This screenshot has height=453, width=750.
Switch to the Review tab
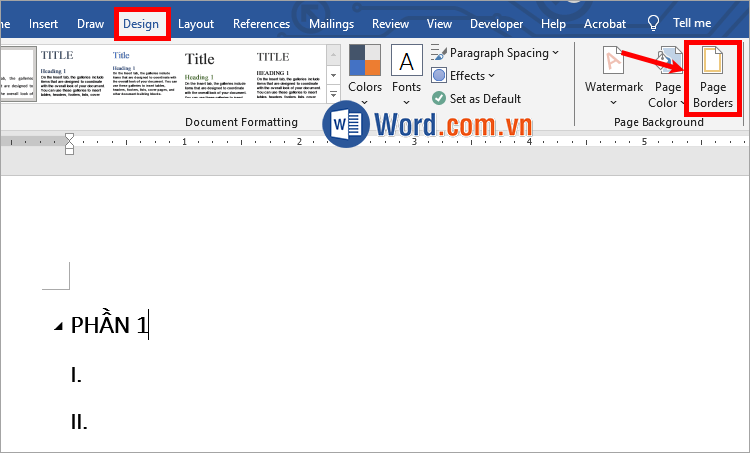(x=390, y=24)
